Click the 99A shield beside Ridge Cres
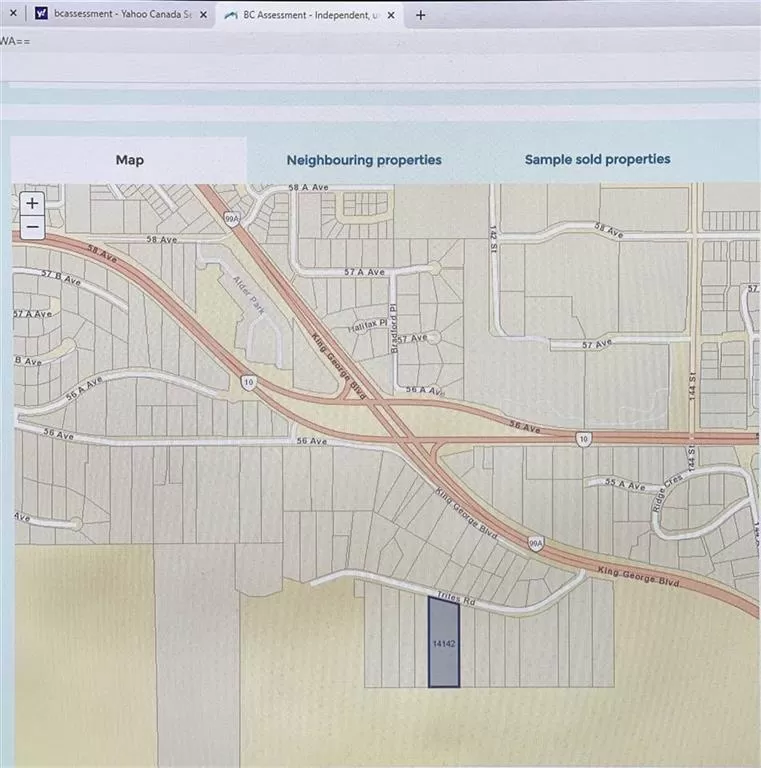This screenshot has height=768, width=761. tap(536, 543)
